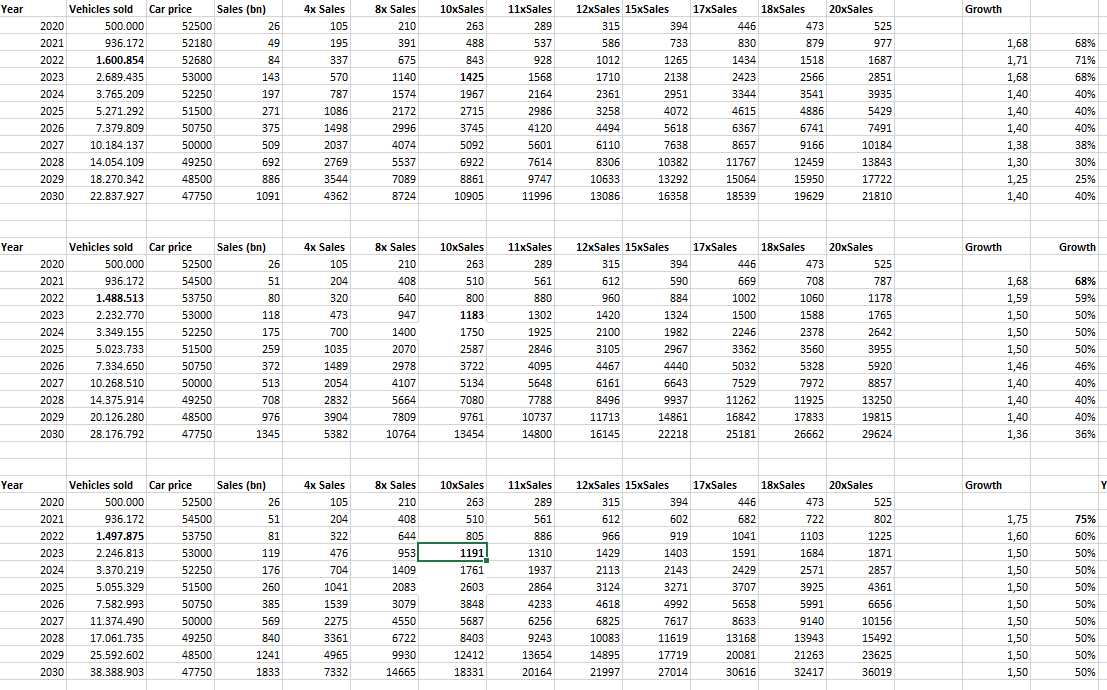This screenshot has height=690, width=1107.
Task: Select the bold 68% cell in second table
Action: (1065, 281)
